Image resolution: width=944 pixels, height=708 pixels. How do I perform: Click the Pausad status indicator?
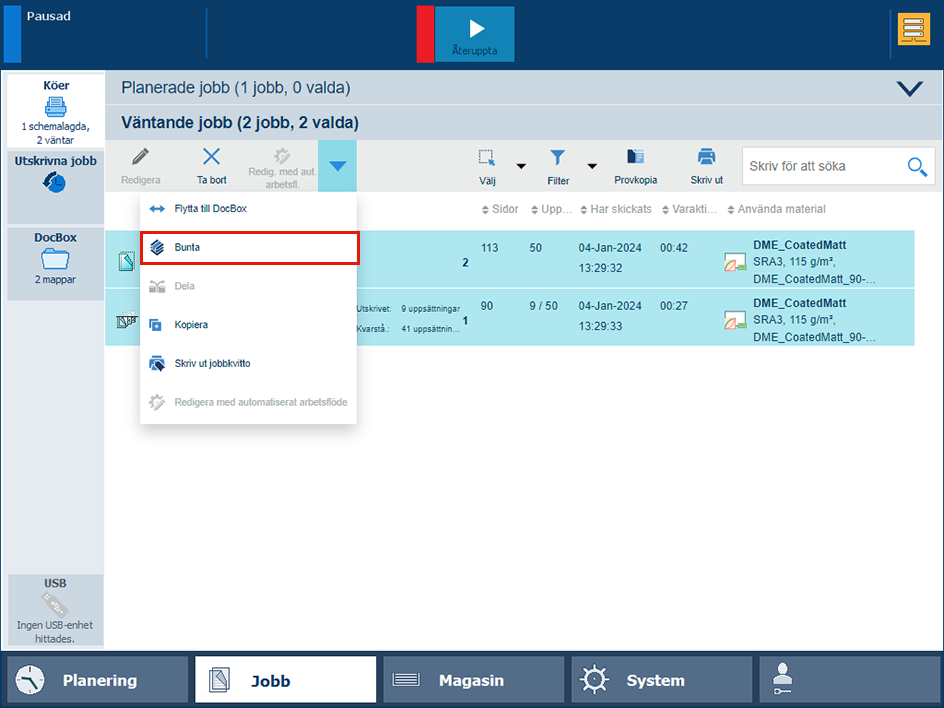[x=48, y=16]
